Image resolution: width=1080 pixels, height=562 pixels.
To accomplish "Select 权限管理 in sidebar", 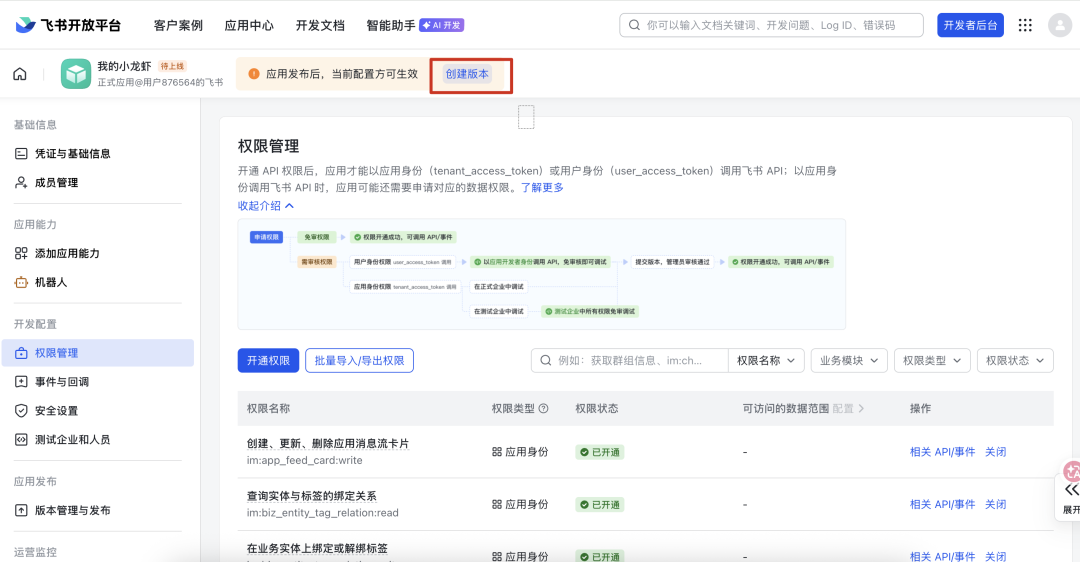I will [x=97, y=353].
